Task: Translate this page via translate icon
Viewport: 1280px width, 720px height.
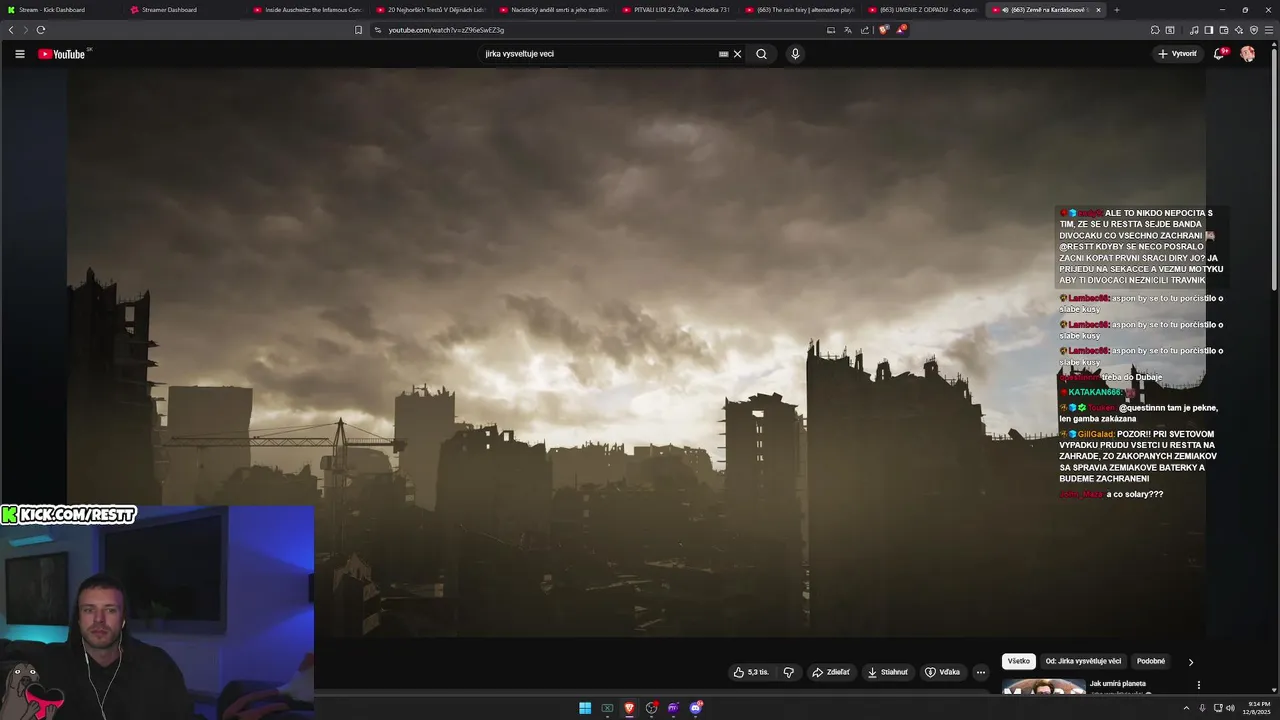Action: pyautogui.click(x=848, y=30)
